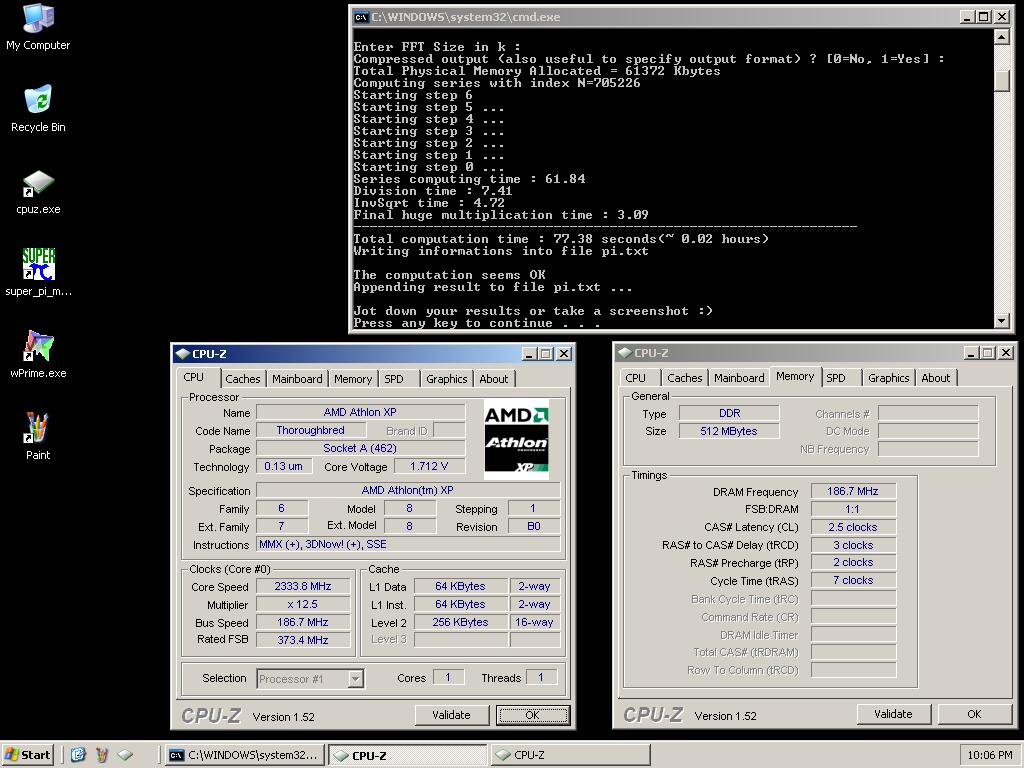Activate the first CPU-Z taskbar button
Screen dimensions: 1024x768
point(408,755)
